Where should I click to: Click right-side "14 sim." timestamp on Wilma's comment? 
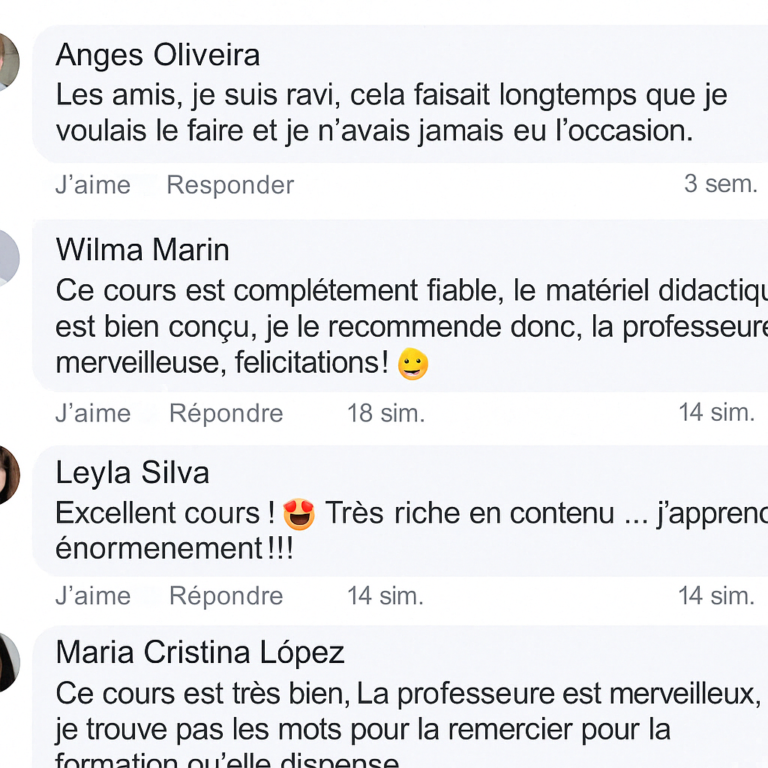coord(717,412)
